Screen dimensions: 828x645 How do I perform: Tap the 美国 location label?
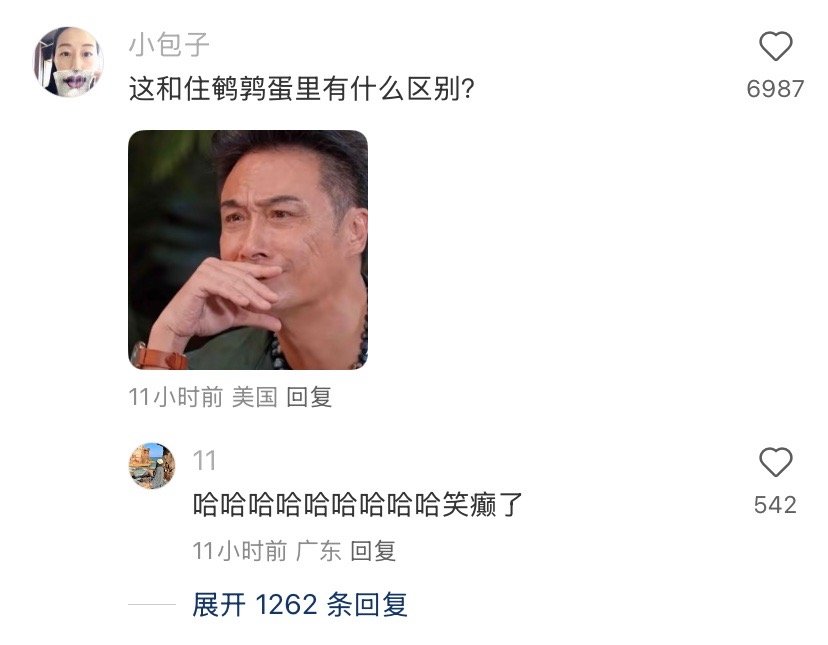coord(255,397)
